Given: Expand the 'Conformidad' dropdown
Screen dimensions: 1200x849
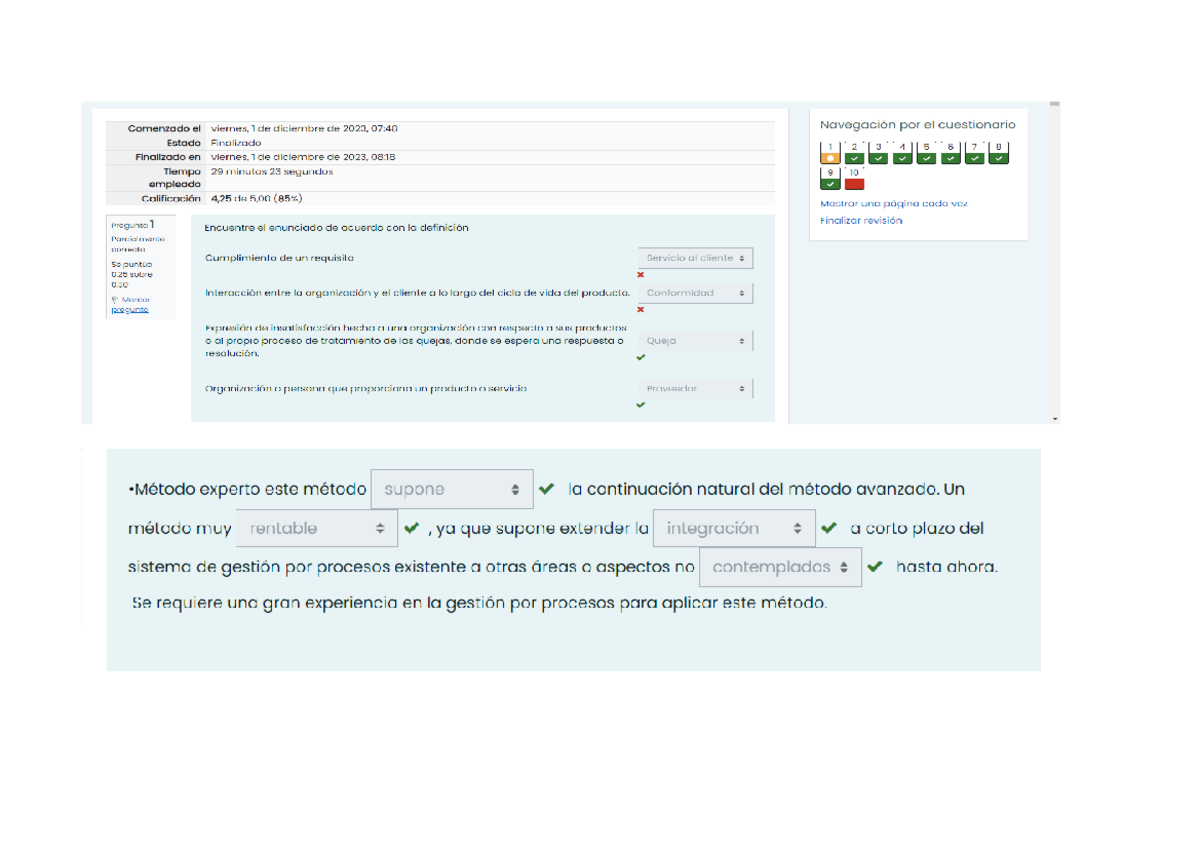Looking at the screenshot, I should coord(696,293).
